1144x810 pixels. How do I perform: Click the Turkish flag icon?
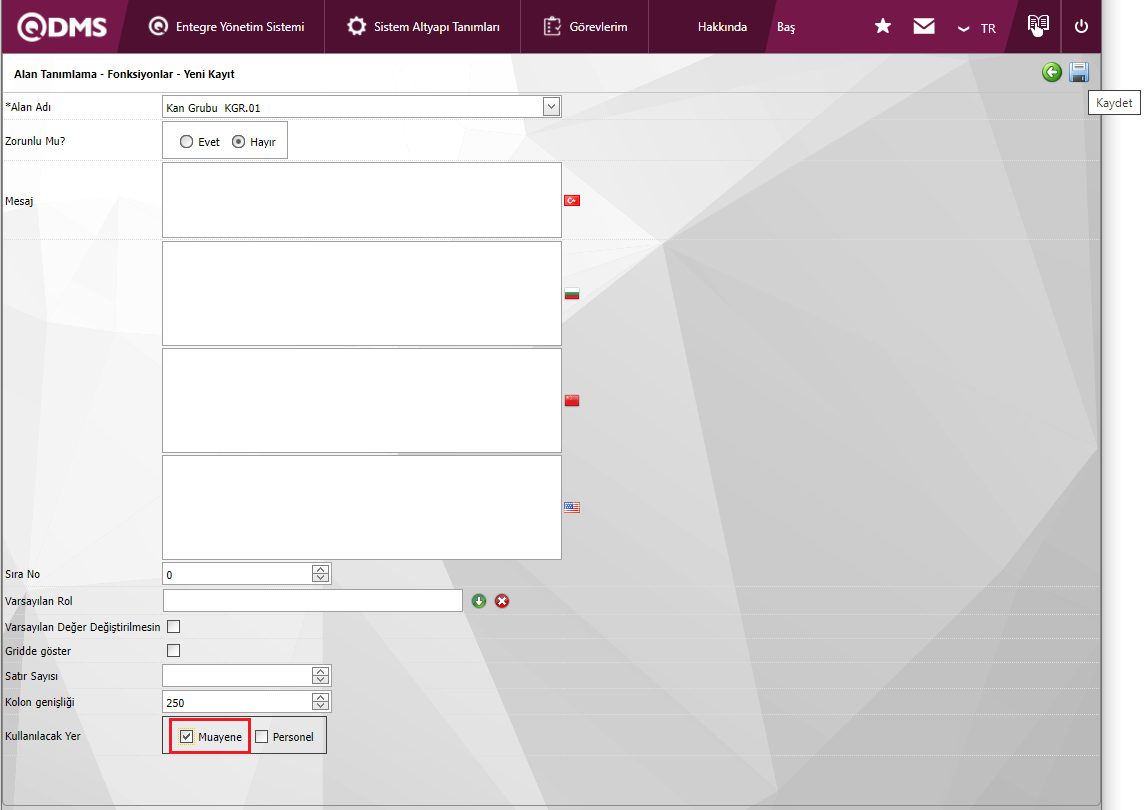tap(572, 201)
